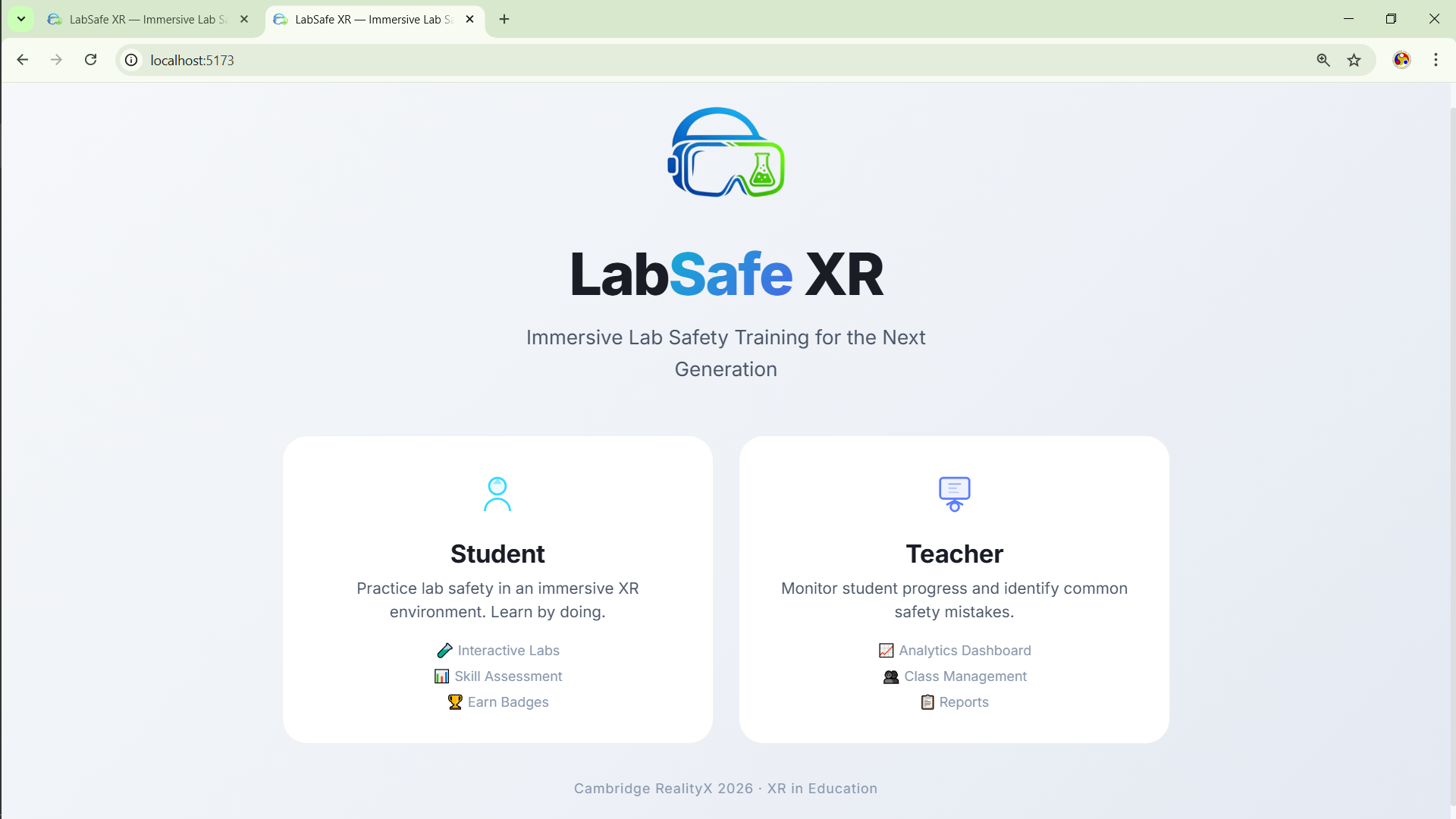The height and width of the screenshot is (819, 1456).
Task: Bookmark this page with the star
Action: [x=1354, y=60]
